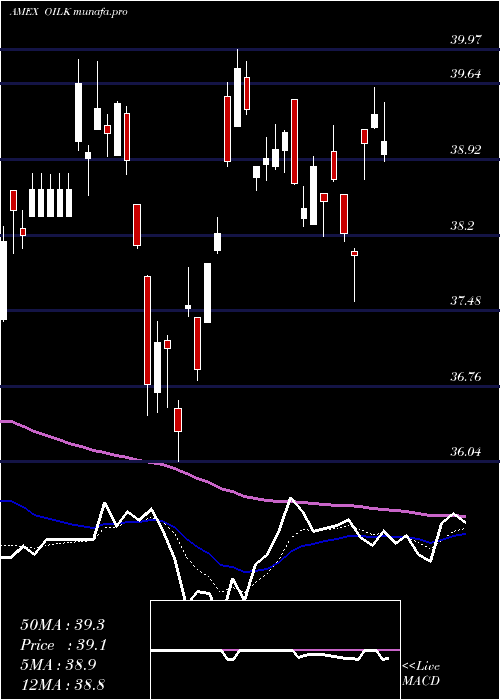Click the 38.92 price level label
This screenshot has width=500, height=700.
click(x=466, y=150)
